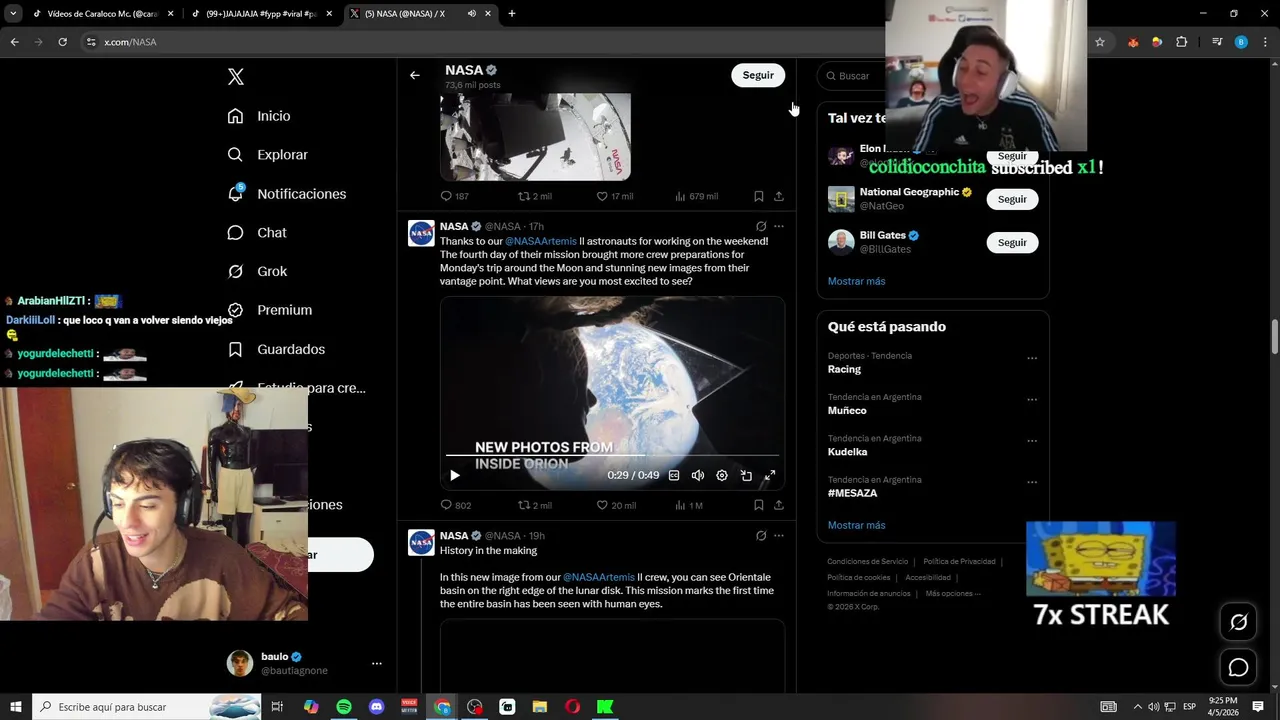Image resolution: width=1280 pixels, height=720 pixels.
Task: Follow National Geographic
Action: [x=1012, y=199]
